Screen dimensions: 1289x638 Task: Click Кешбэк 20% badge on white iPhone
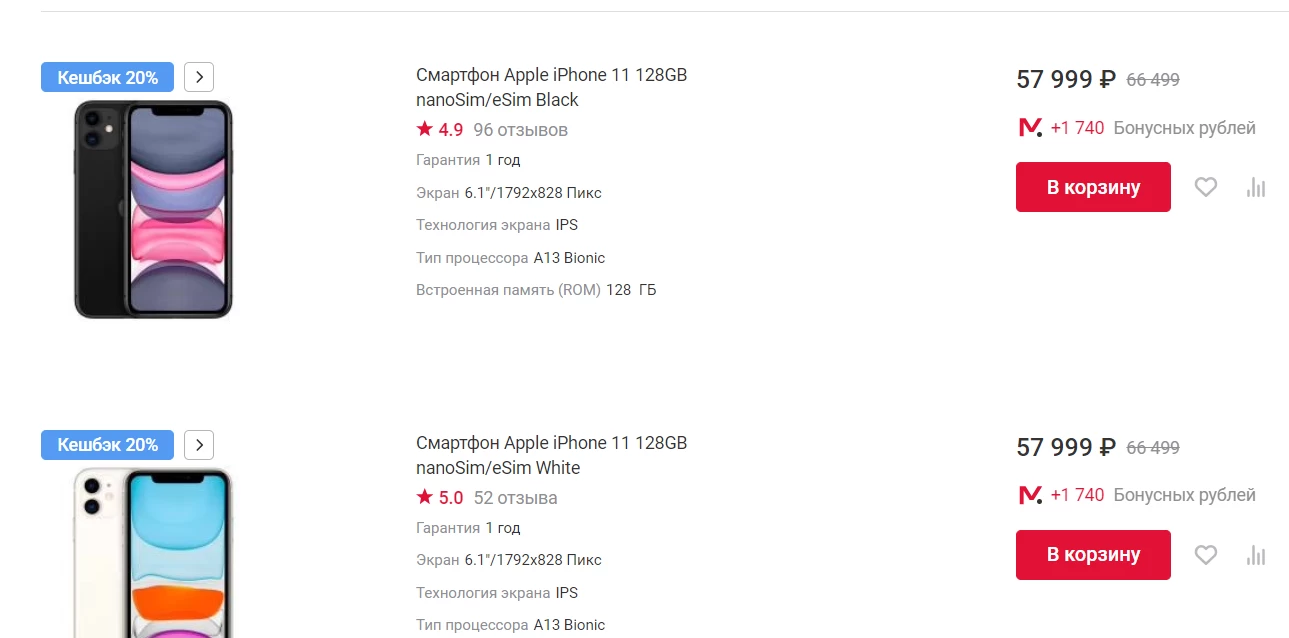point(107,445)
